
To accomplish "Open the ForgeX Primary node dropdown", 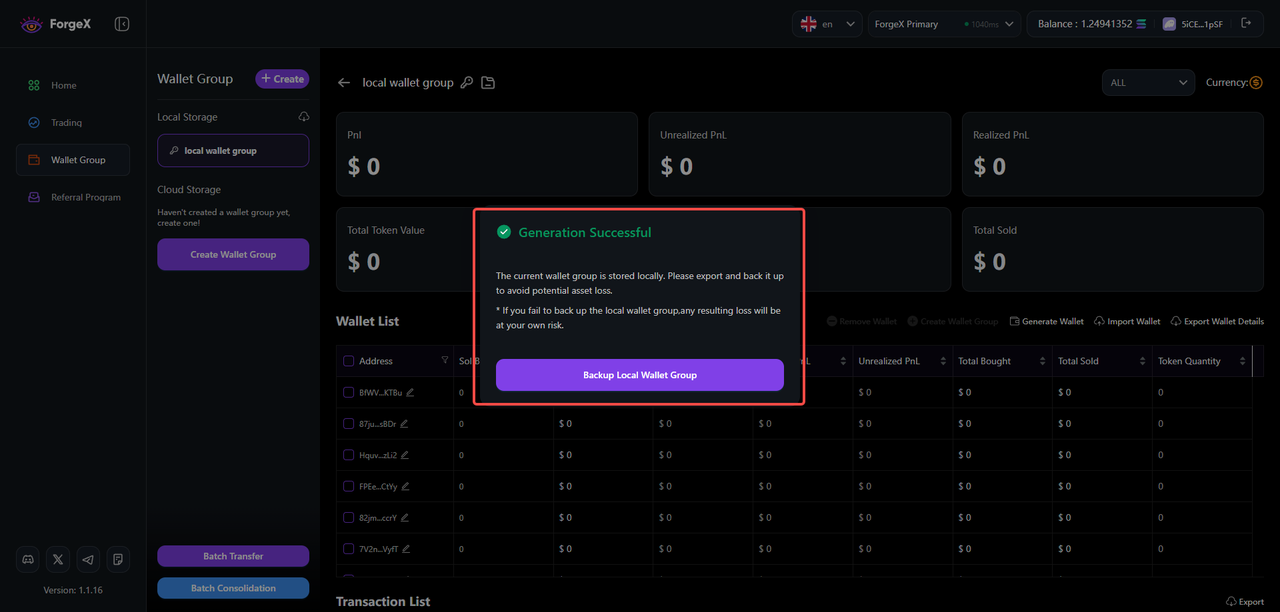I will tap(945, 24).
